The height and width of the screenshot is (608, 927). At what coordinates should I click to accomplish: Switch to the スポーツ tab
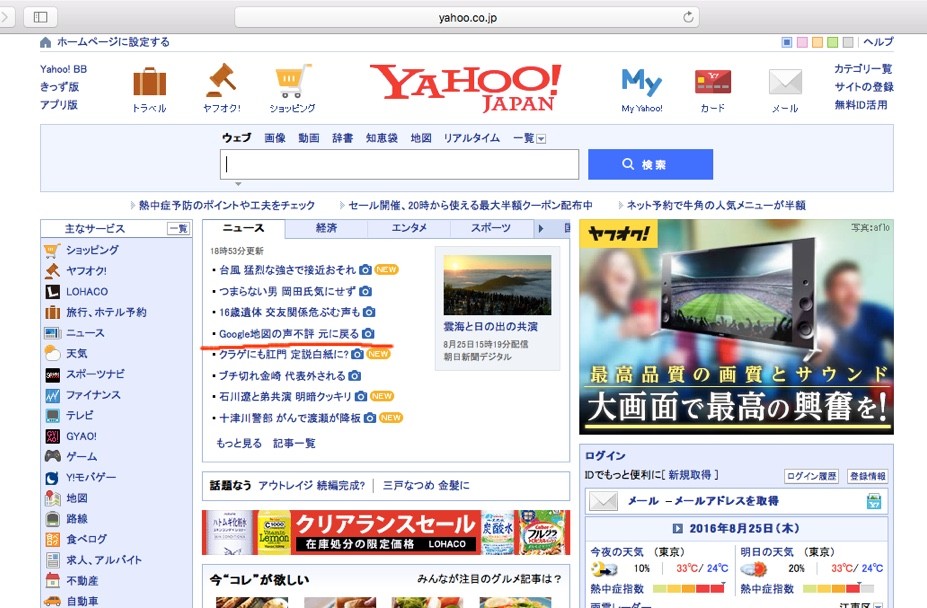click(x=491, y=228)
